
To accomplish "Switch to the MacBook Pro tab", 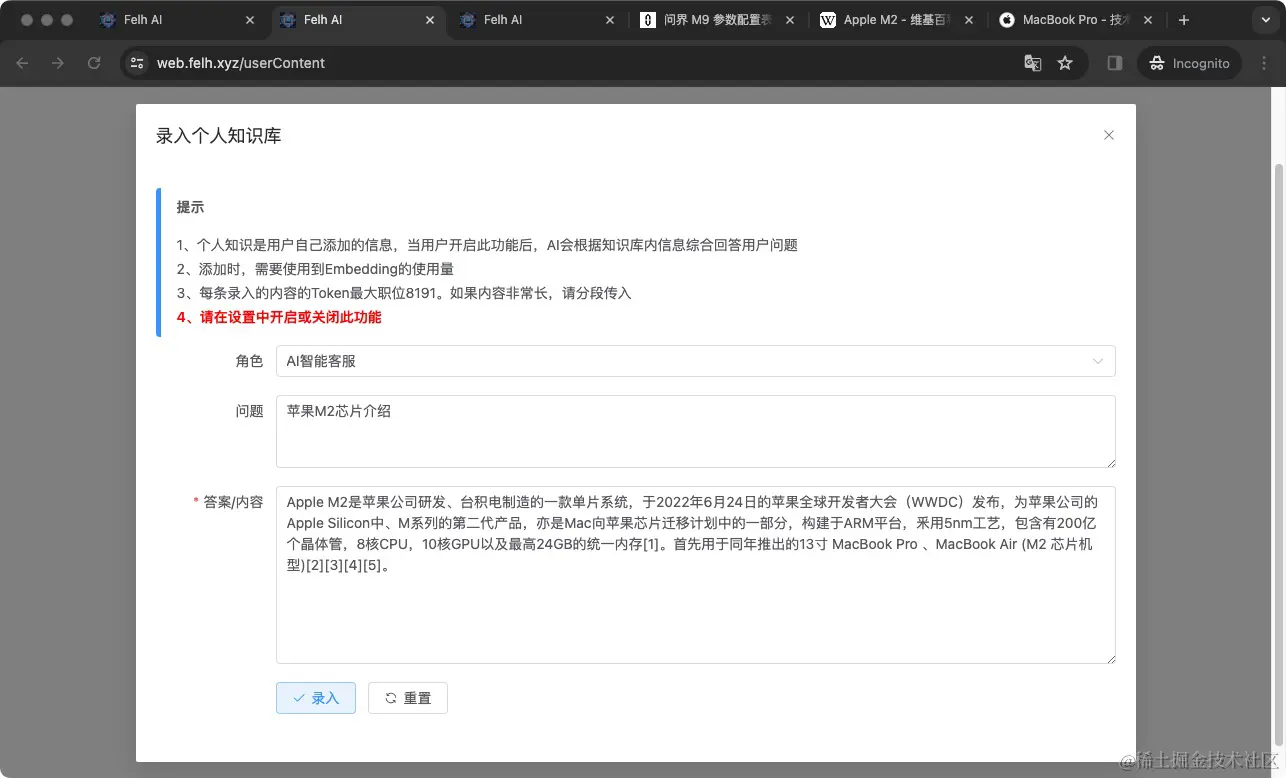I will [1076, 20].
